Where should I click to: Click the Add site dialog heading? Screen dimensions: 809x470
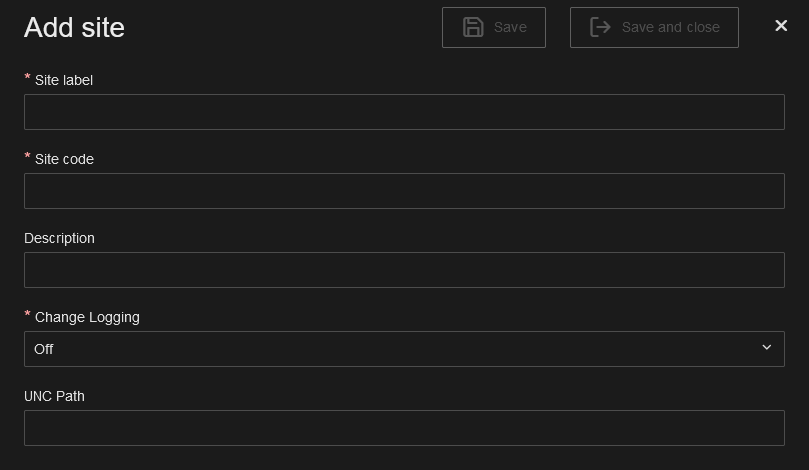click(x=74, y=27)
